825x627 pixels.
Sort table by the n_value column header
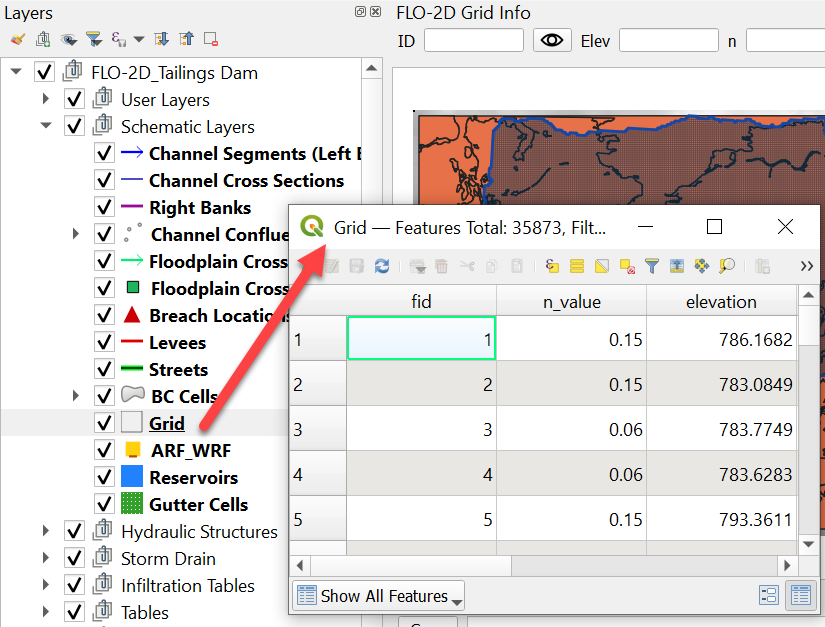point(571,302)
